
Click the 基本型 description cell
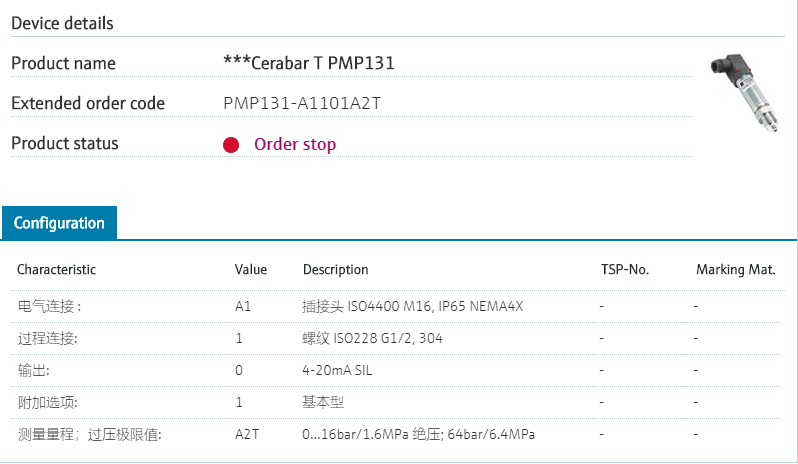pos(322,402)
